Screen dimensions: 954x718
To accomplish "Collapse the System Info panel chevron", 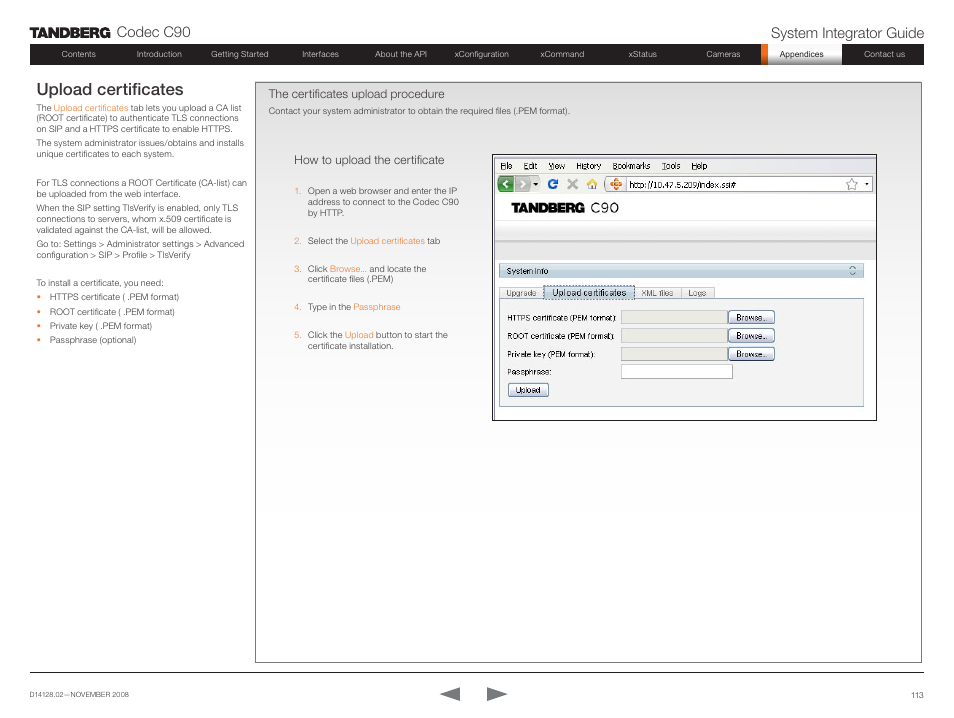I will [852, 271].
